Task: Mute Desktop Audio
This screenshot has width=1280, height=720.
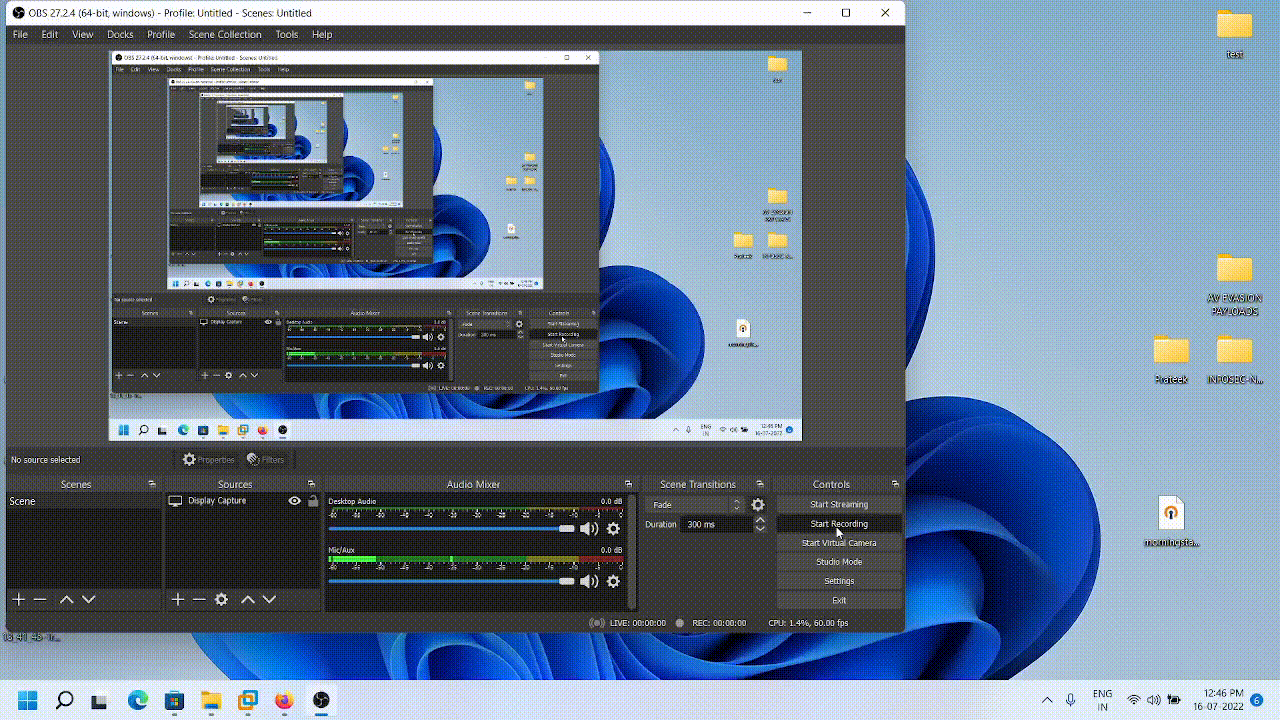Action: (589, 529)
